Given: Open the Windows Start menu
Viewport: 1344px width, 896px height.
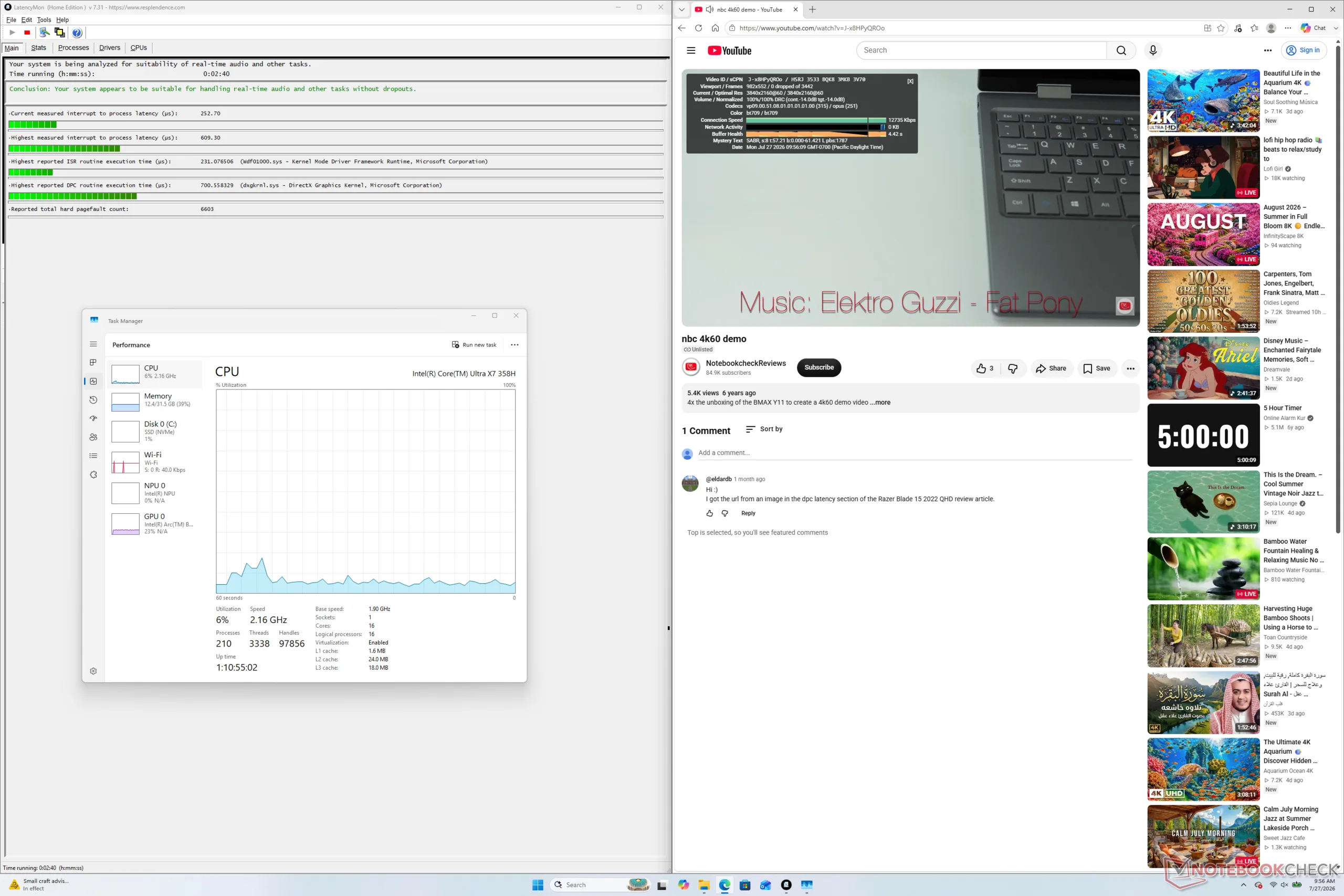Looking at the screenshot, I should tap(538, 885).
